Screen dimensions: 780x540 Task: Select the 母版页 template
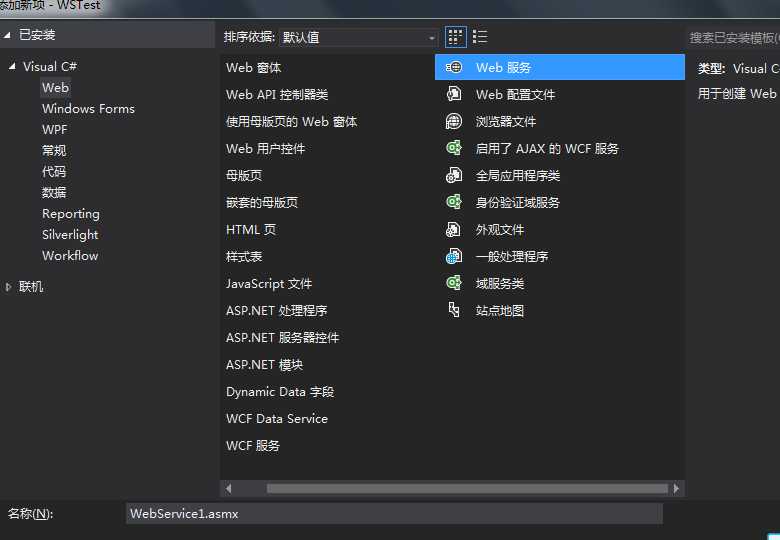[x=244, y=175]
